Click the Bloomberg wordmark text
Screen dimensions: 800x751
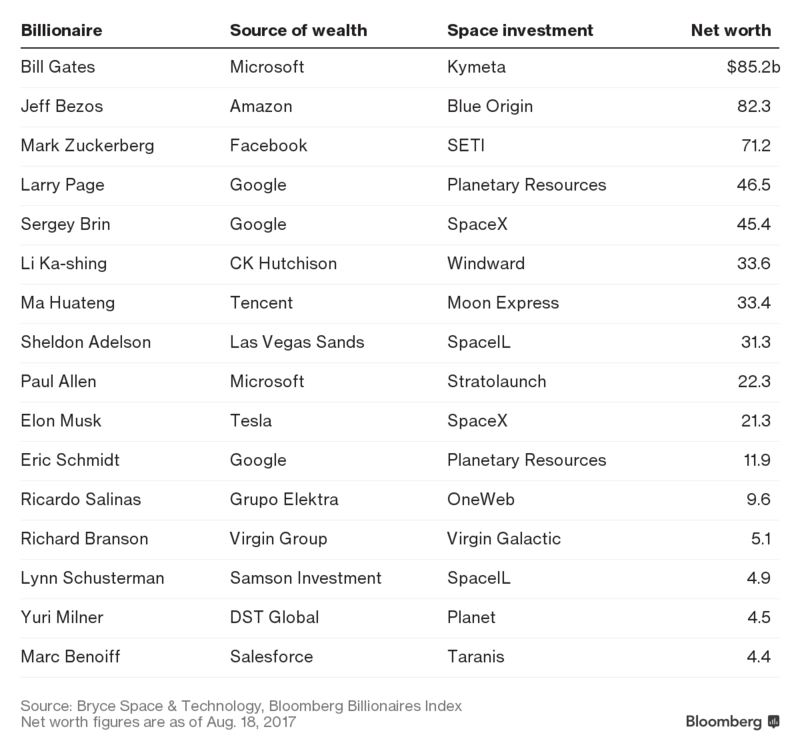point(724,721)
